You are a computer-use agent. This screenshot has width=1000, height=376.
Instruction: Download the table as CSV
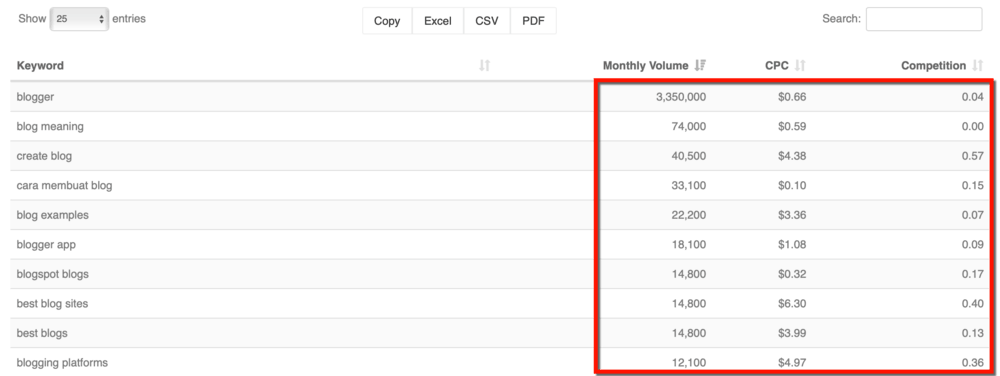tap(487, 21)
